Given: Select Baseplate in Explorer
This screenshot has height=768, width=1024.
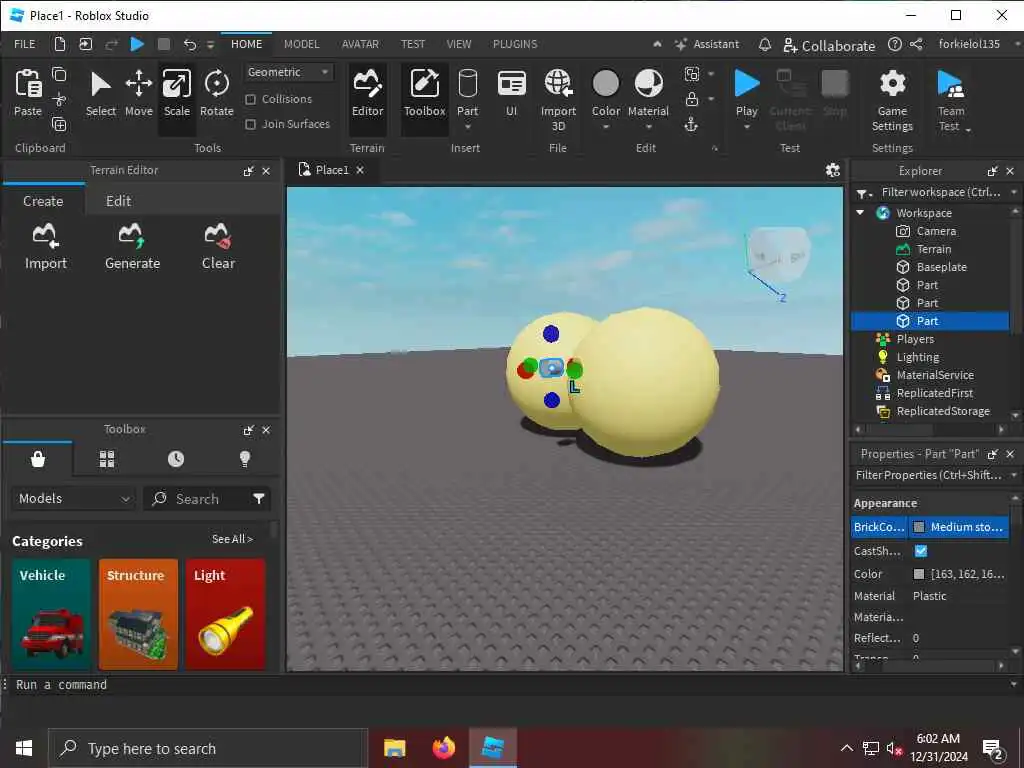Looking at the screenshot, I should point(941,267).
